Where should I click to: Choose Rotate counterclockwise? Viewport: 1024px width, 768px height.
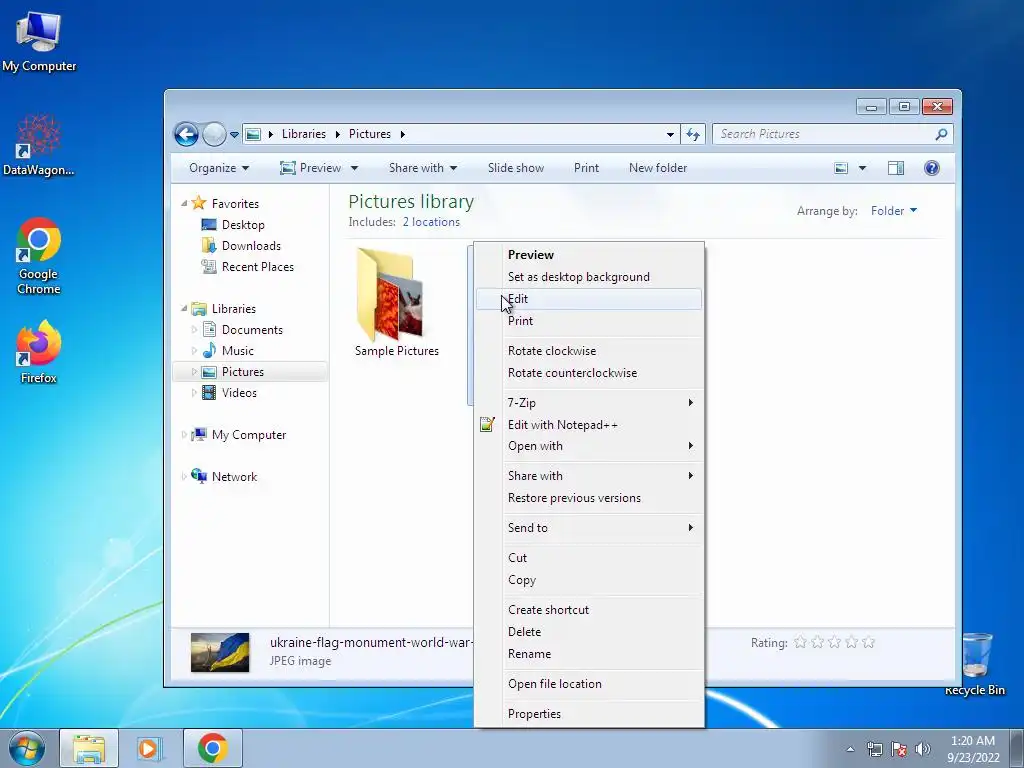point(589,373)
